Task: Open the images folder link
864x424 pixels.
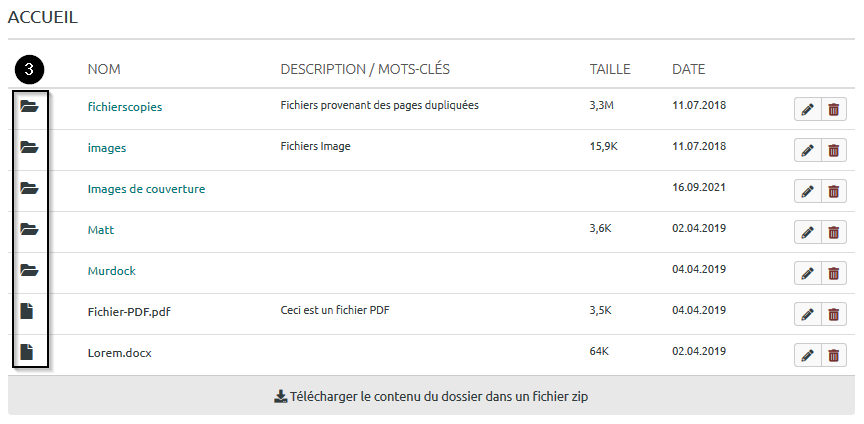Action: tap(107, 148)
